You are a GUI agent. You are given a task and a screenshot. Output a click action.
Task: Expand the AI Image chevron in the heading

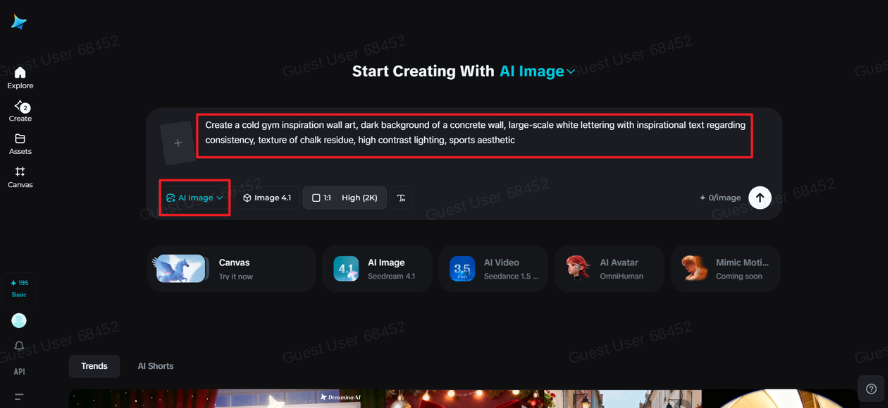[571, 72]
